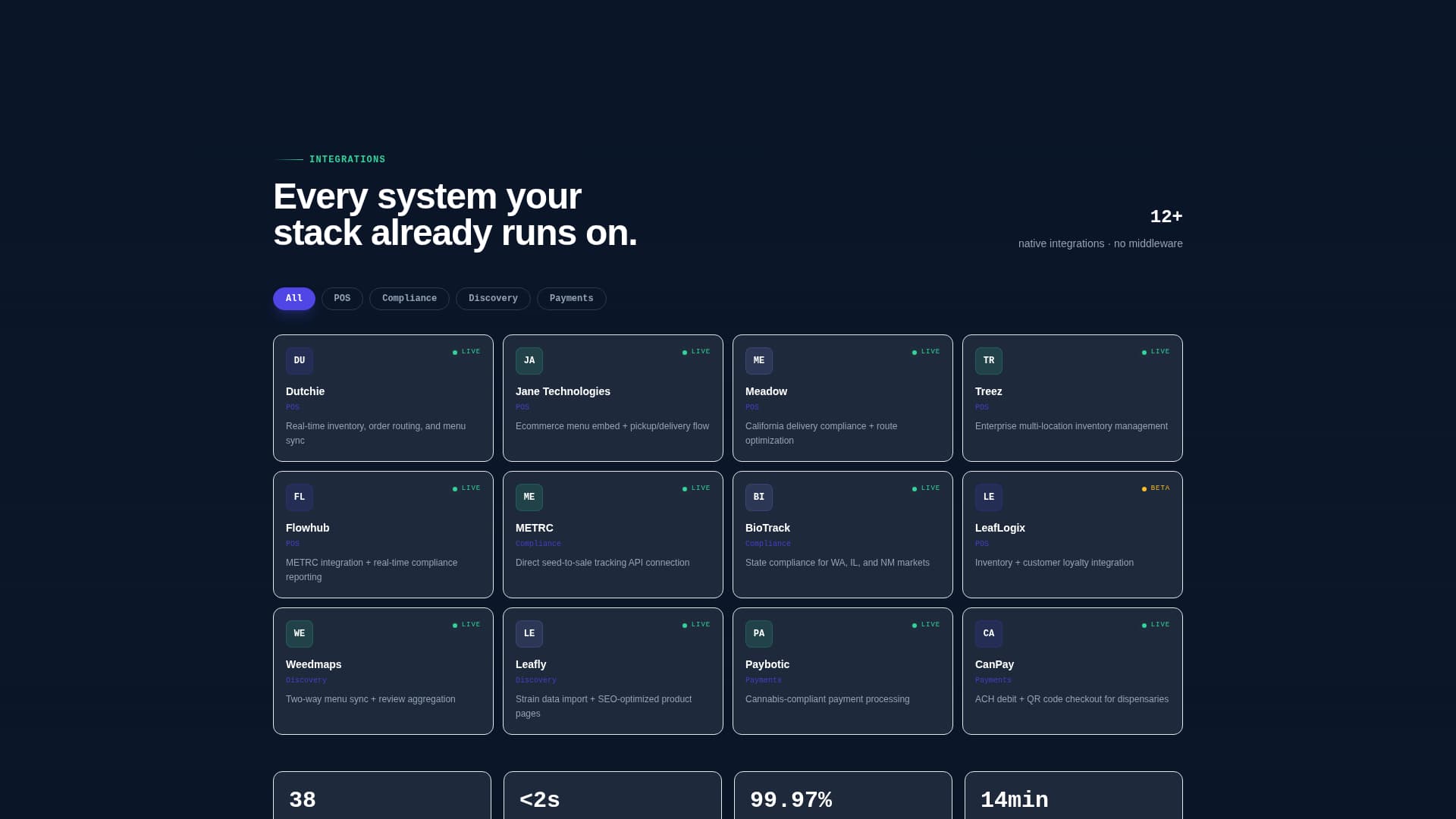
Task: Select the Weedmaps card title
Action: [313, 664]
